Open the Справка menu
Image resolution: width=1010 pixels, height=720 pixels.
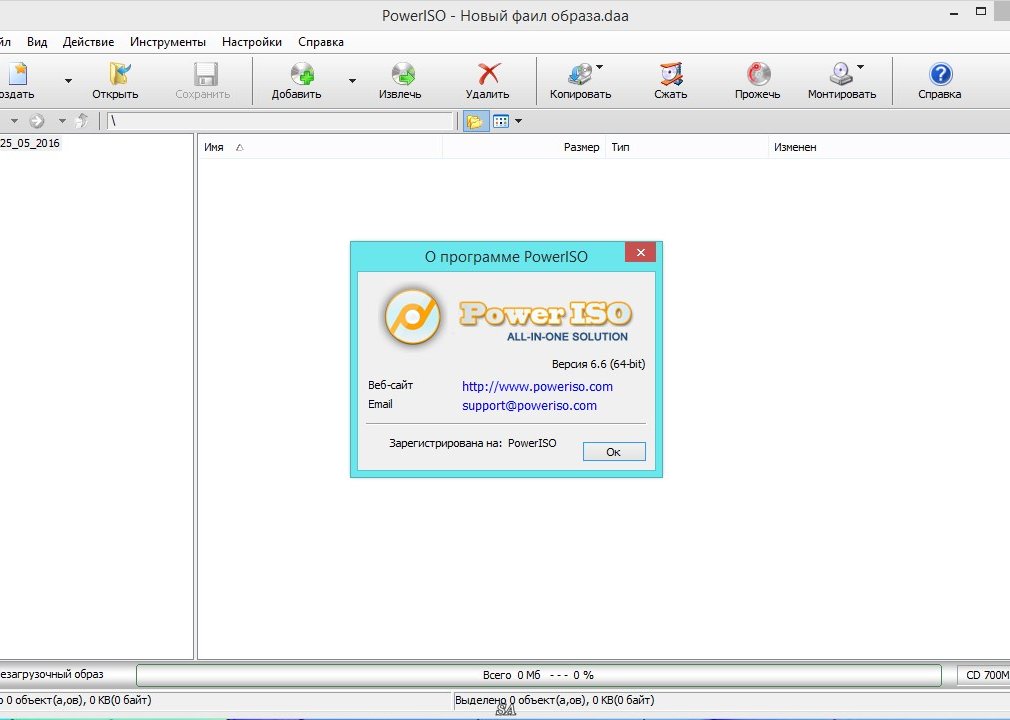click(321, 42)
